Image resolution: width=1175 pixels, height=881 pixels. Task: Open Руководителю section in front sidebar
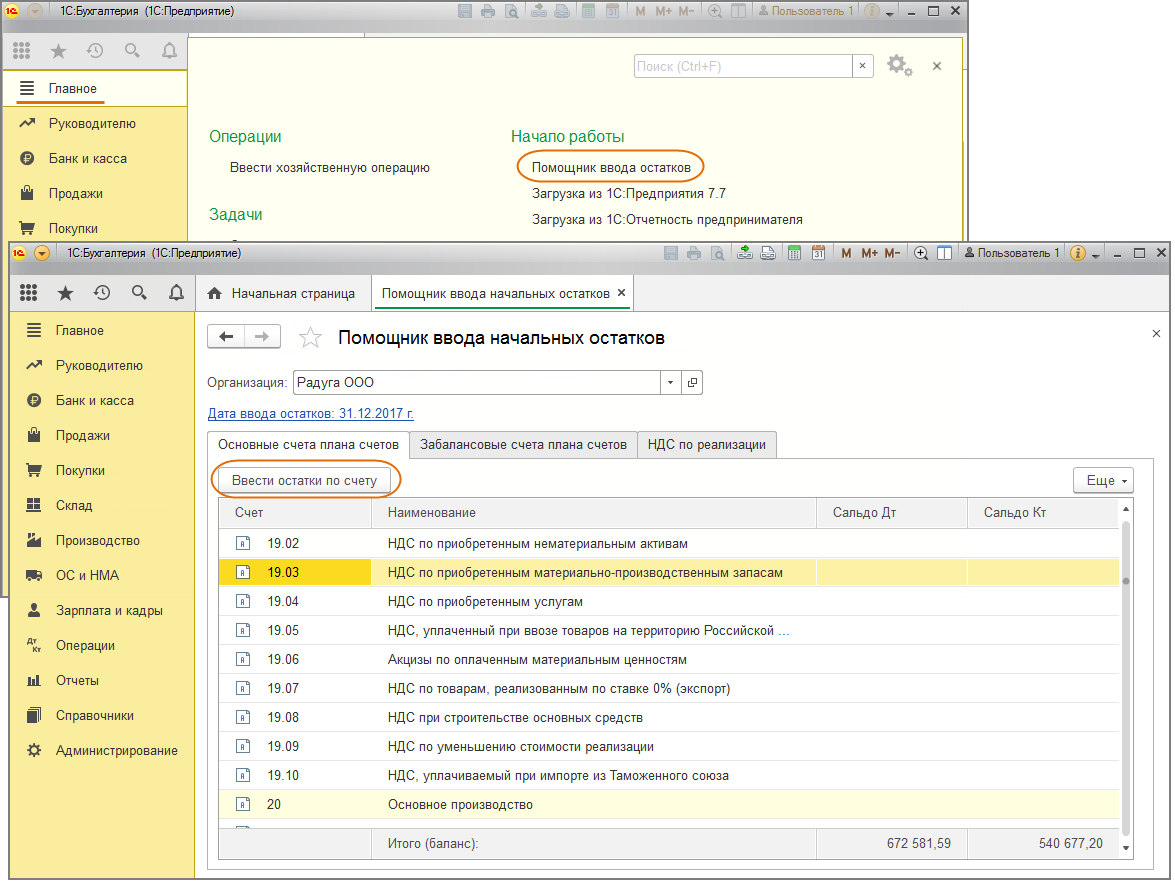[99, 366]
